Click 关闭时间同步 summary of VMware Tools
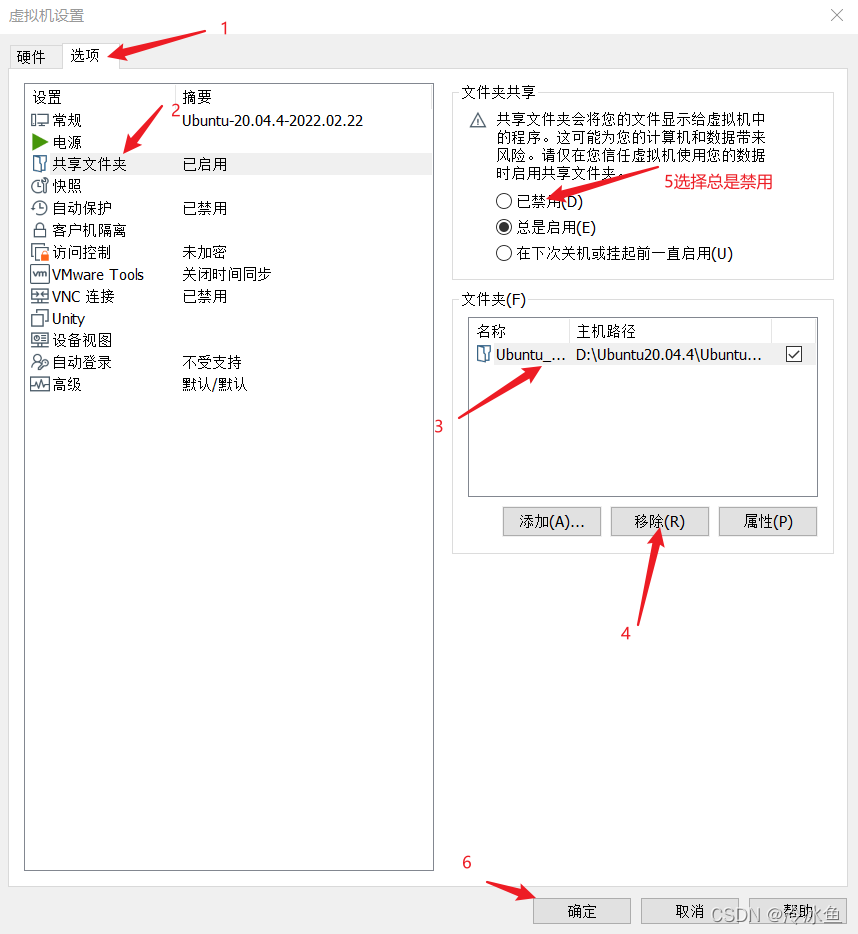The width and height of the screenshot is (858, 934). [x=226, y=274]
